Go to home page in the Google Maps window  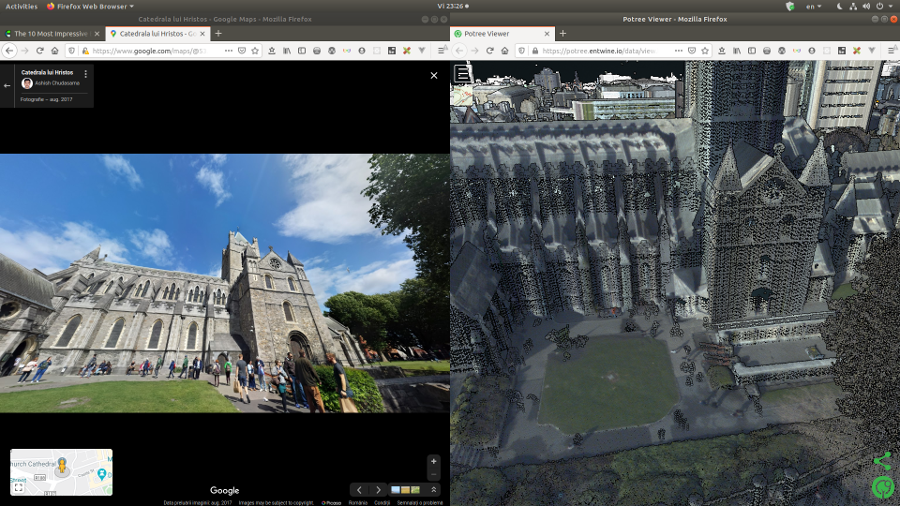(55, 50)
